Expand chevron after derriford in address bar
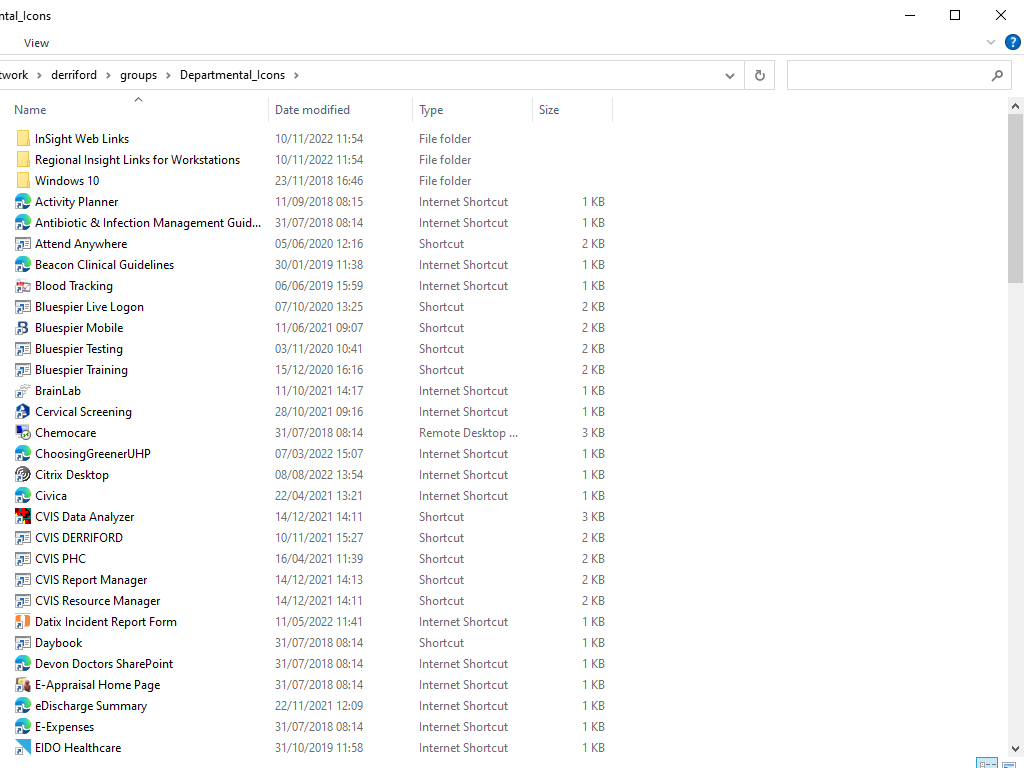The height and width of the screenshot is (768, 1024). pos(108,75)
